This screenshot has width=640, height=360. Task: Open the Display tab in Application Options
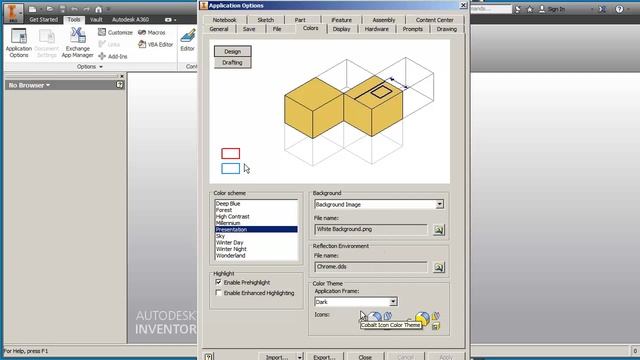pos(341,29)
